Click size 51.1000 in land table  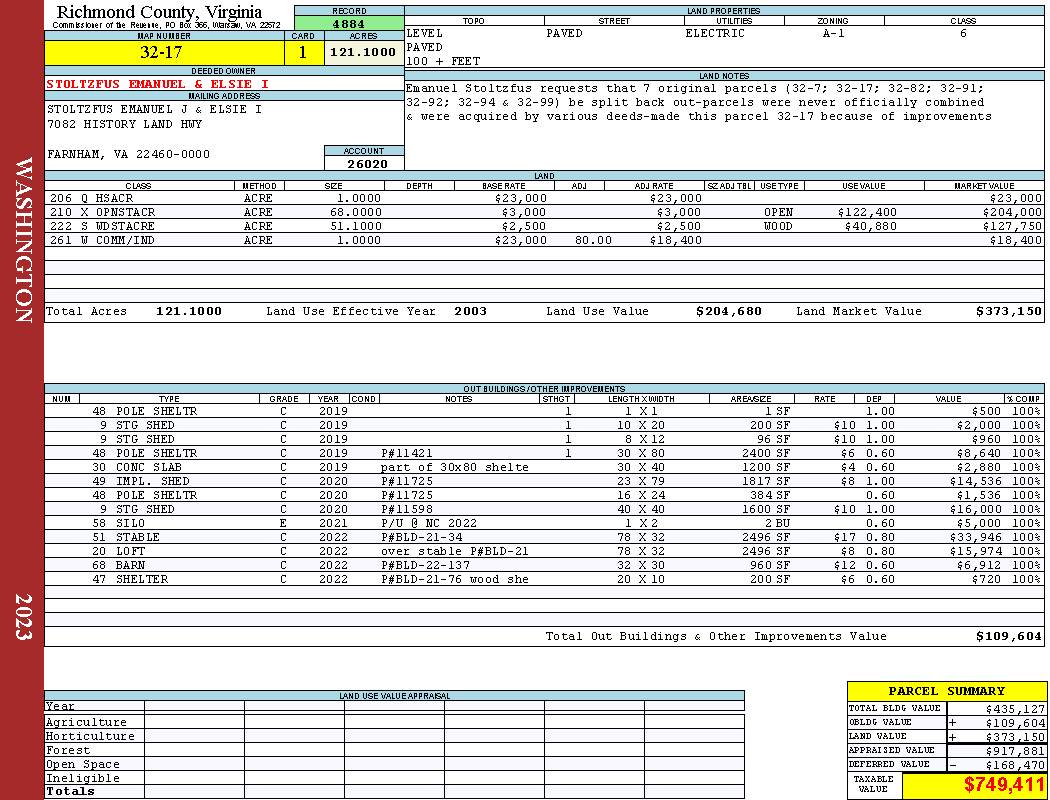pos(356,226)
